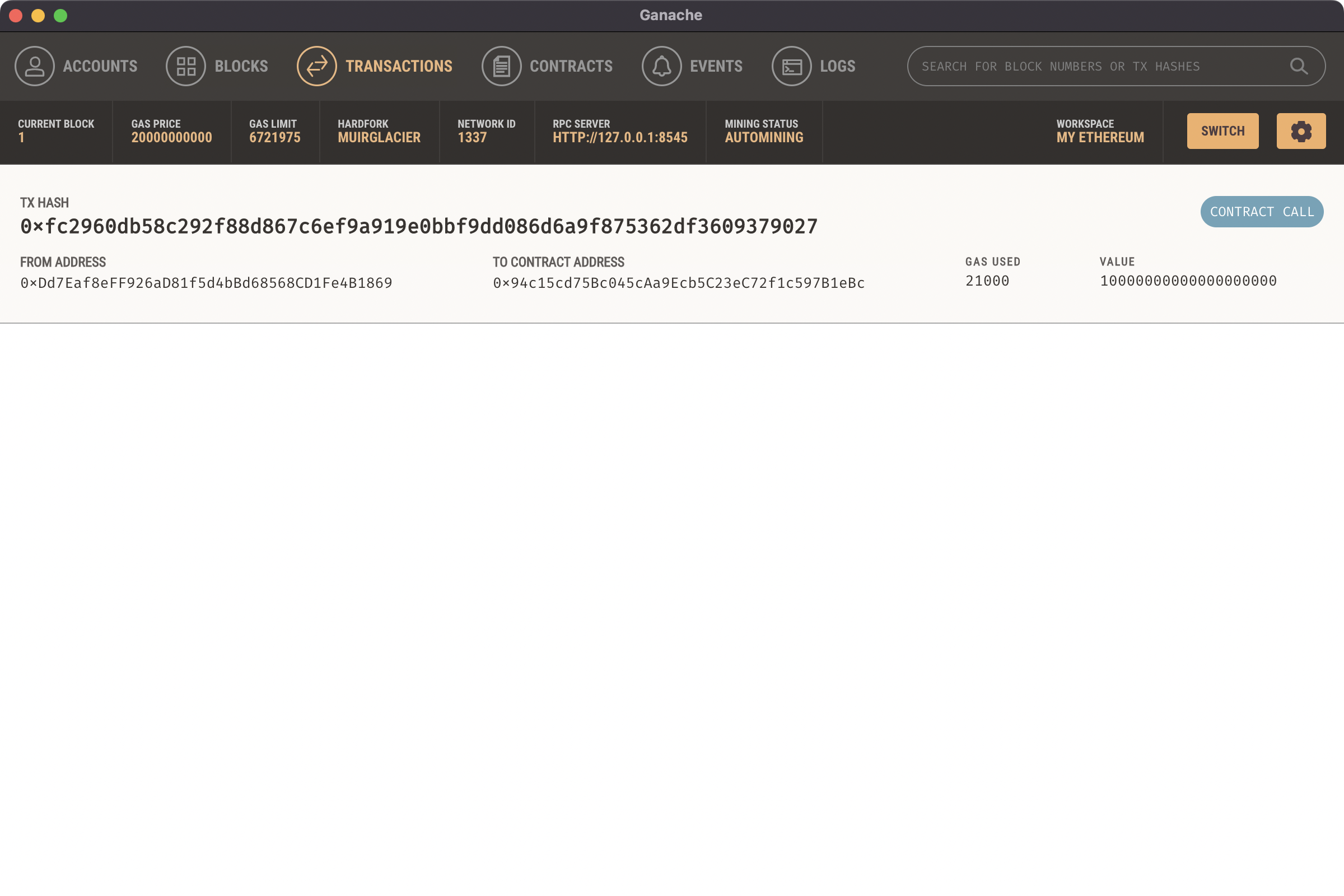This screenshot has width=1344, height=896.
Task: Click the Events bell icon
Action: [662, 66]
